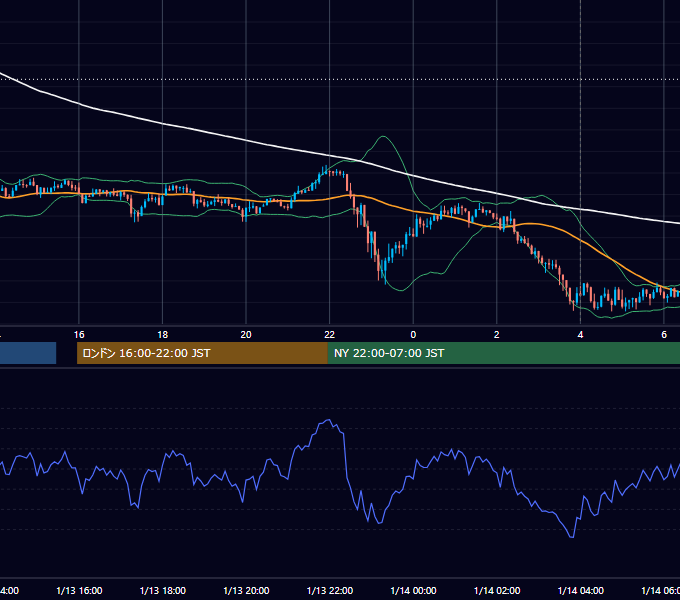The width and height of the screenshot is (680, 600).
Task: Click hour label 22 on upper axis
Action: [x=330, y=335]
